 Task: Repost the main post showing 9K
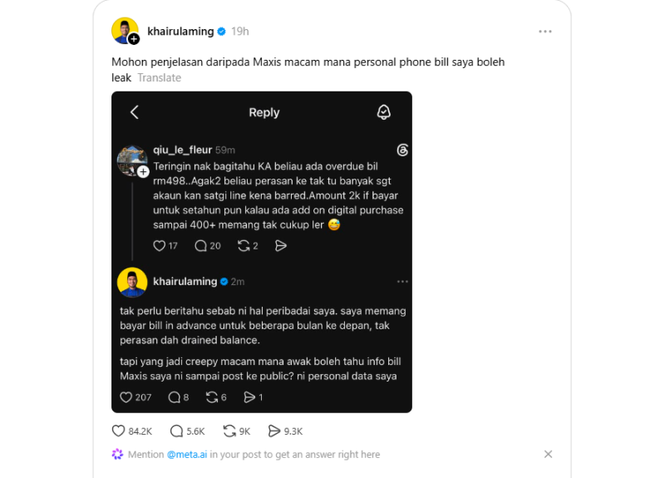[x=229, y=431]
